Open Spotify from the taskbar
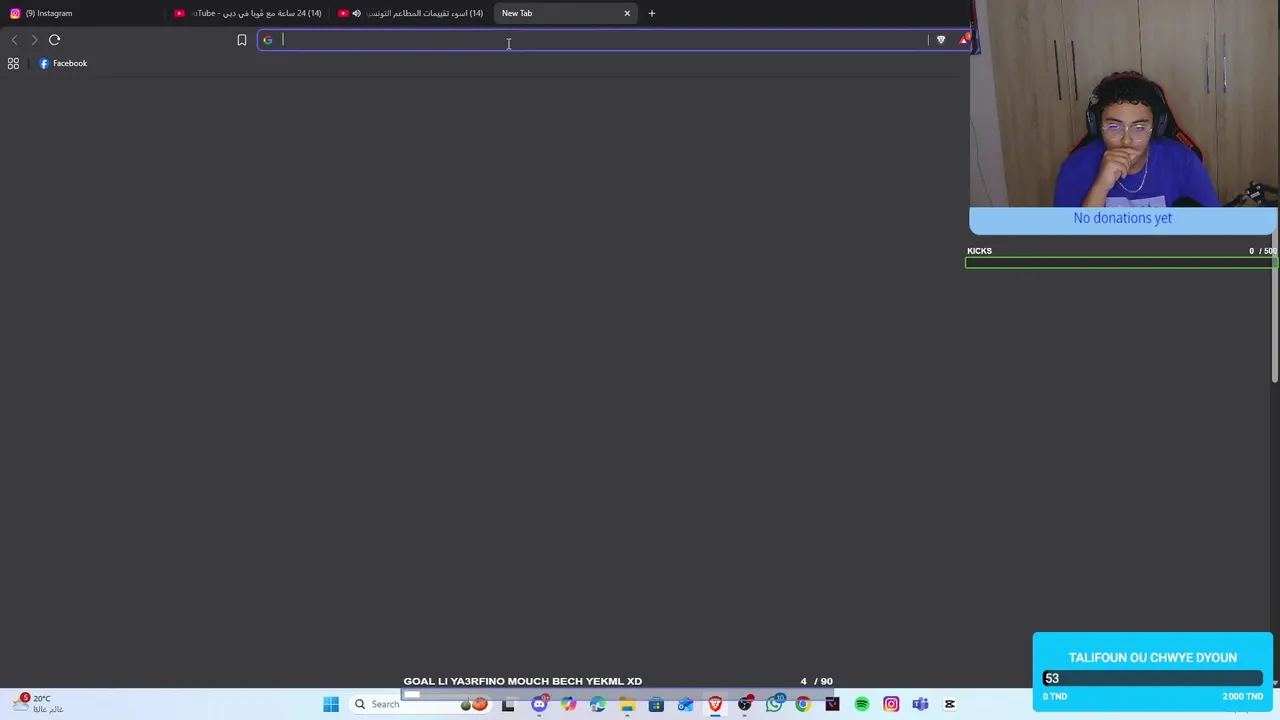1280x720 pixels. coord(862,704)
